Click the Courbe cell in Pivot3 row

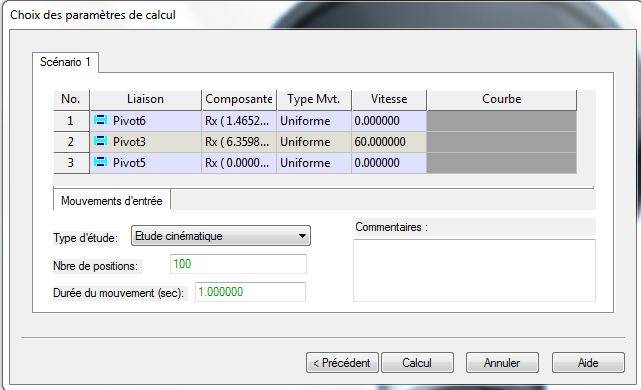coord(502,142)
